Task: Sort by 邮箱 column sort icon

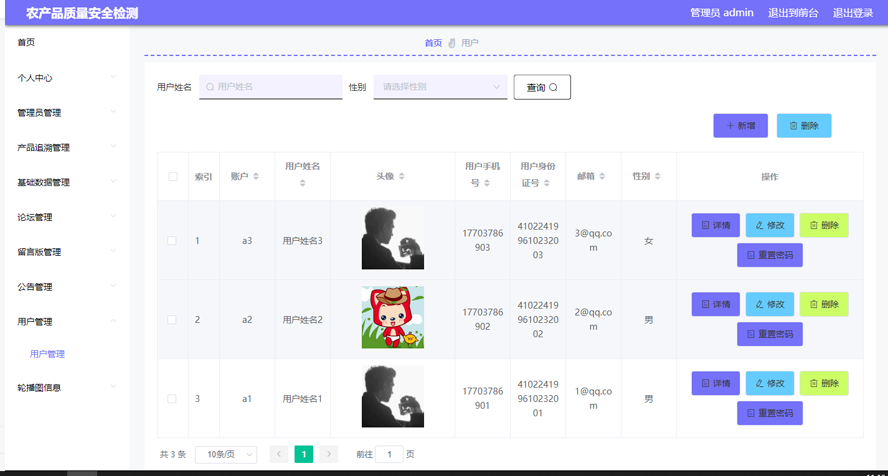Action: pyautogui.click(x=602, y=177)
